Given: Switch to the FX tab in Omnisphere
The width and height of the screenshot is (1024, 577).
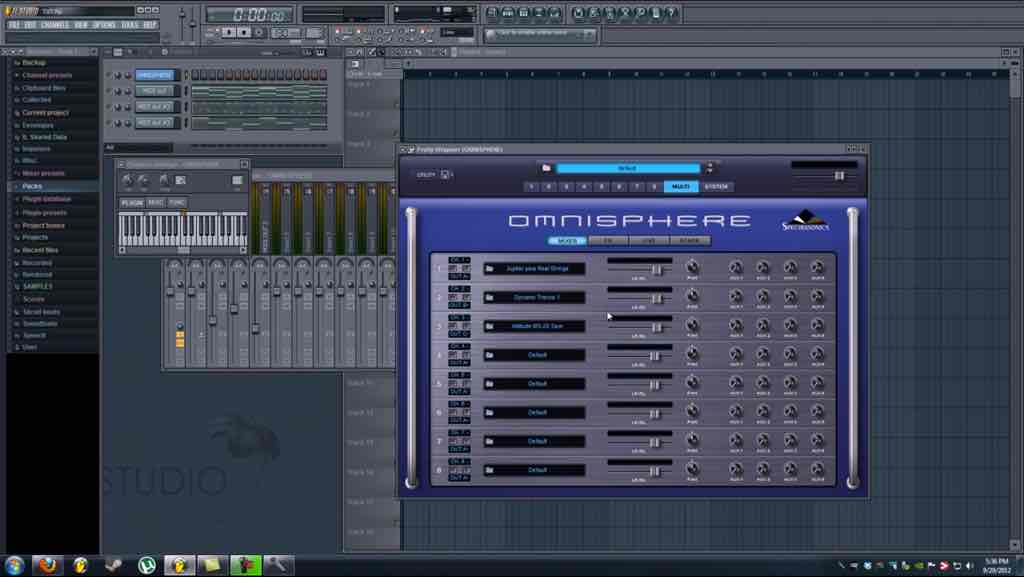Looking at the screenshot, I should coord(608,241).
